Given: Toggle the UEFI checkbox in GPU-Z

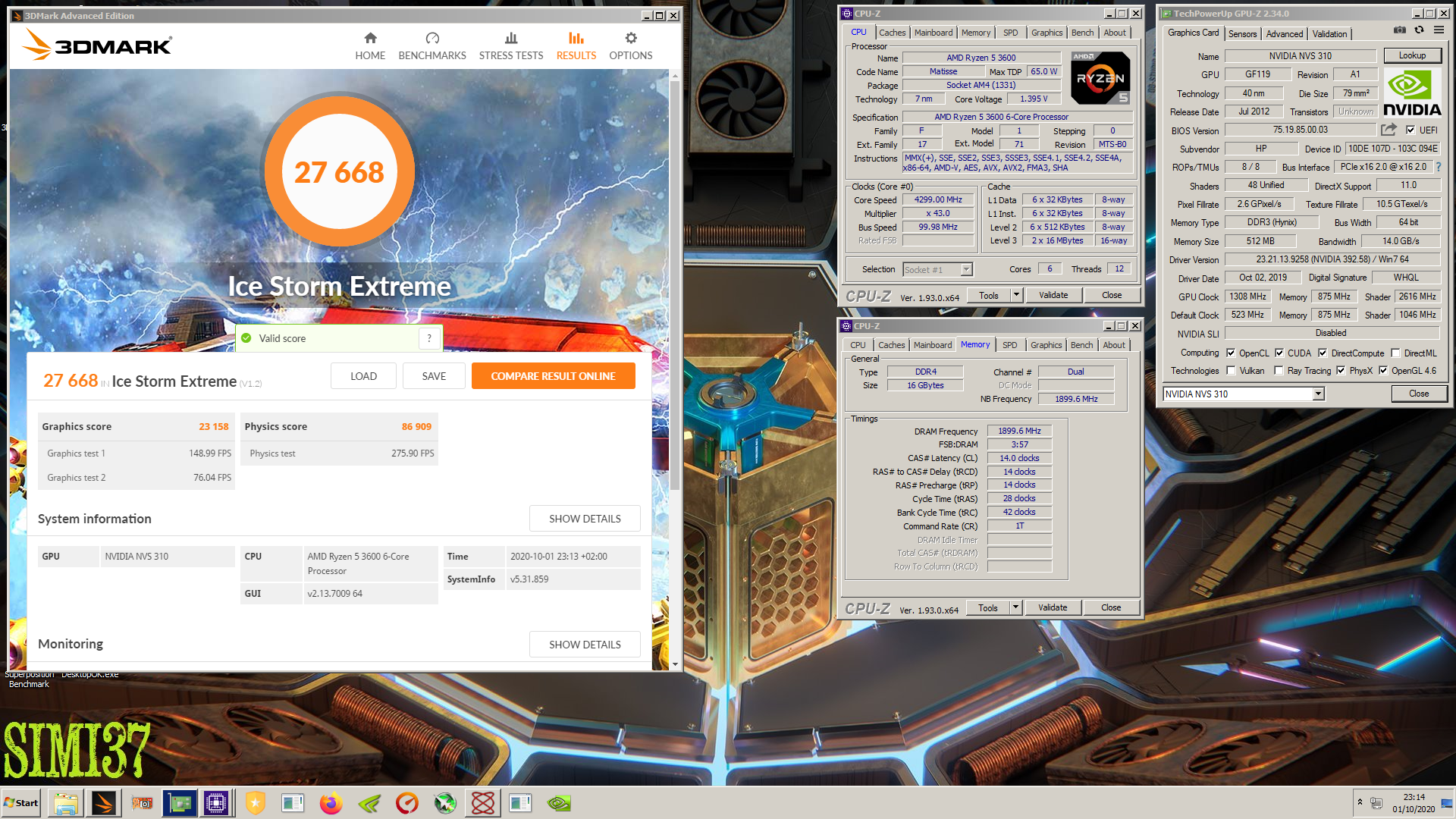Looking at the screenshot, I should (1410, 130).
